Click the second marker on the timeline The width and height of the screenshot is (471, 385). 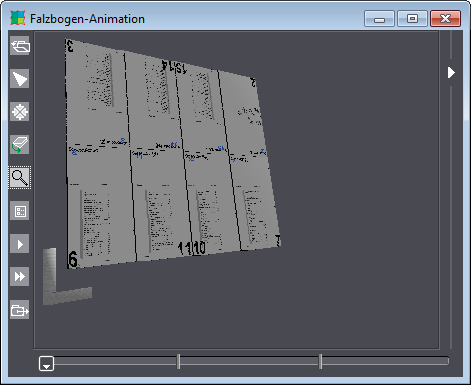click(x=320, y=361)
